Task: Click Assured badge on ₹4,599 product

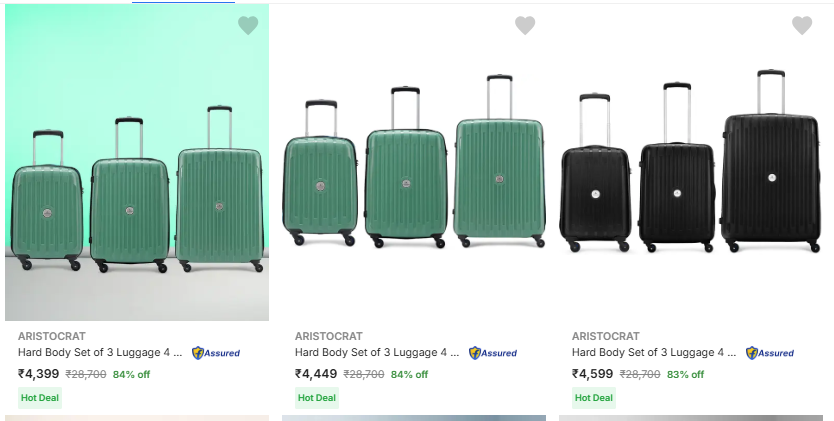Action: (x=770, y=353)
